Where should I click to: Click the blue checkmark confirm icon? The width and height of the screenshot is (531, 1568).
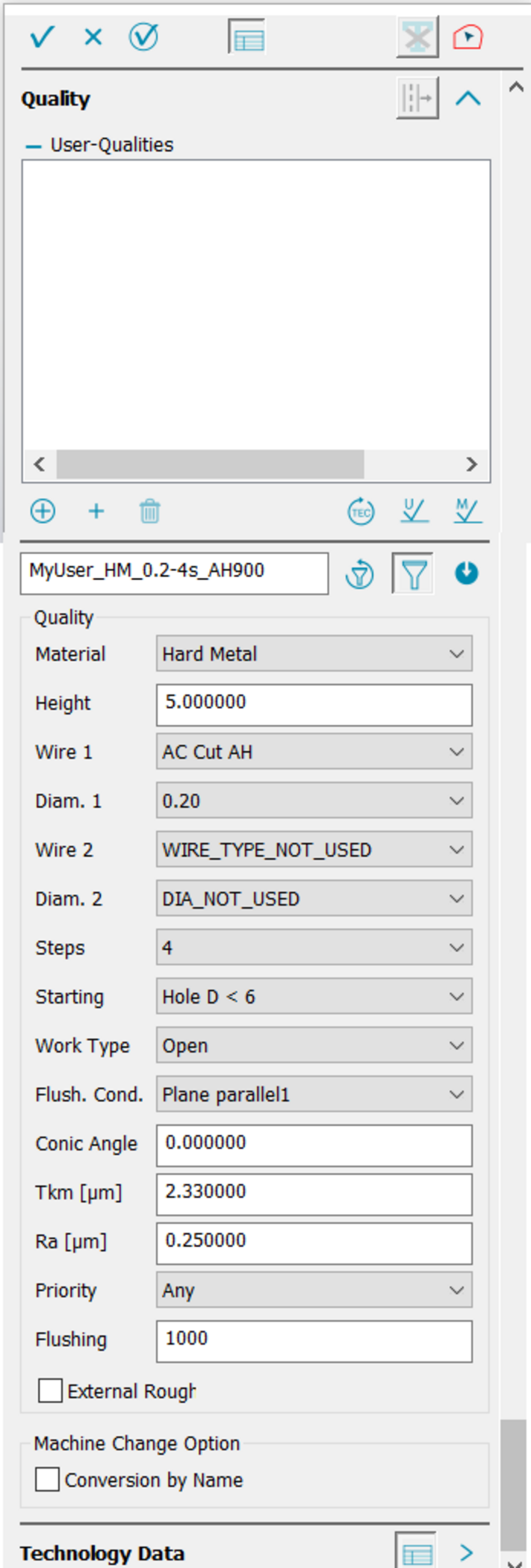pyautogui.click(x=42, y=37)
